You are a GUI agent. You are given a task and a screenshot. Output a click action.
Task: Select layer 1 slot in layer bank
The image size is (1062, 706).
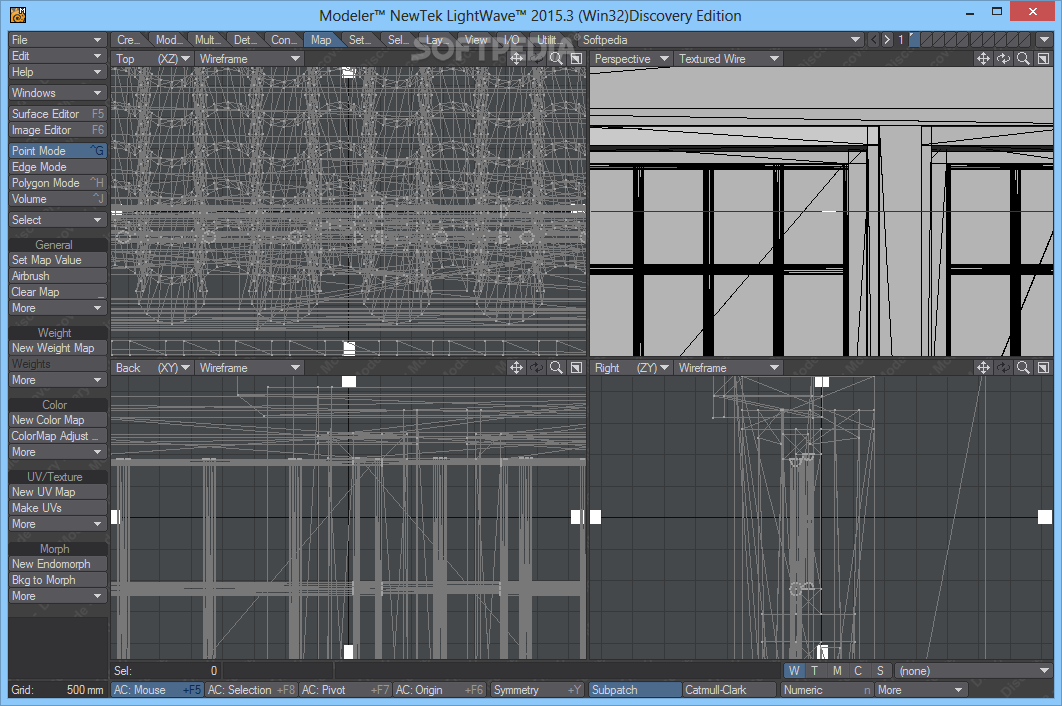(x=914, y=40)
